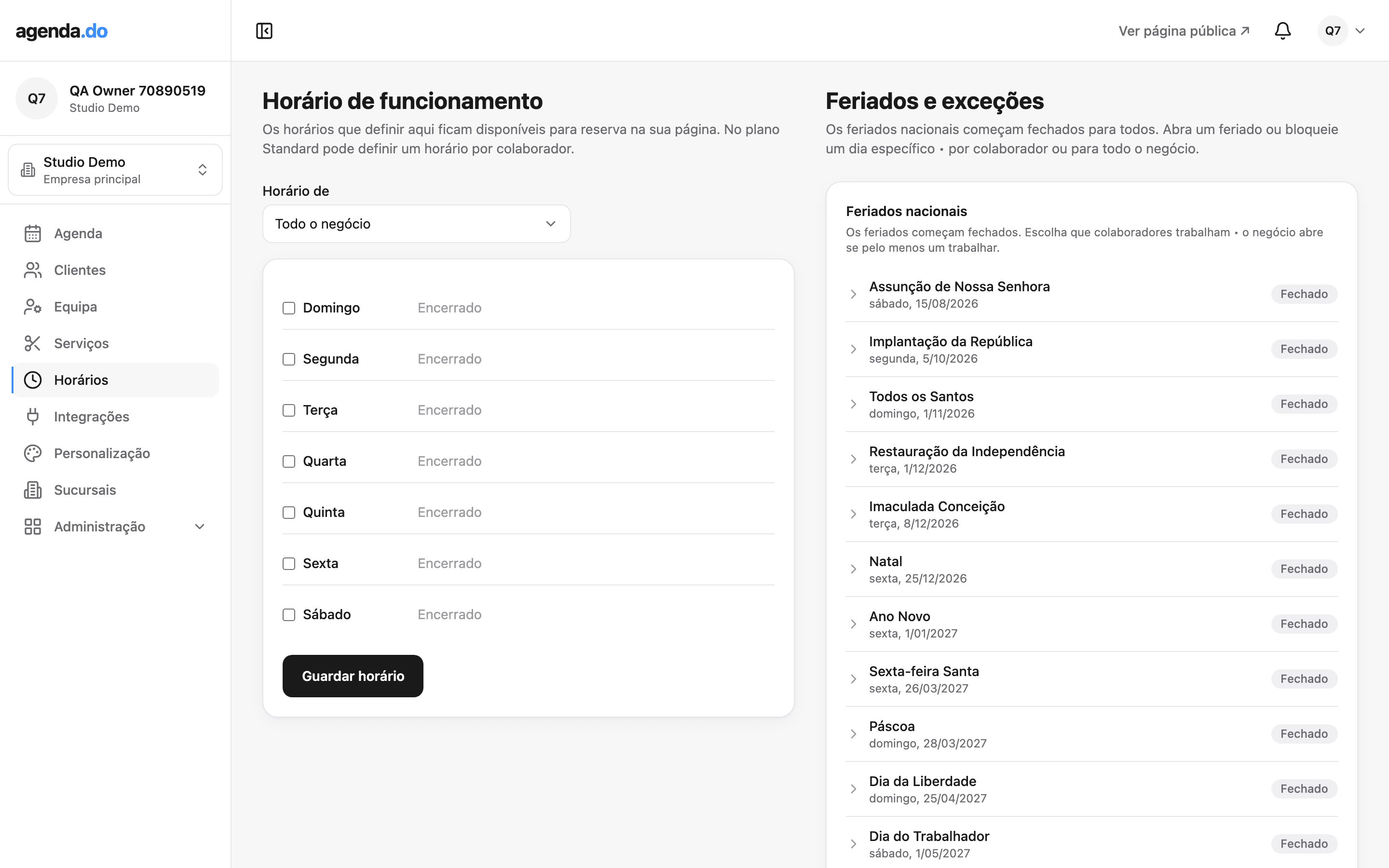Open Personalização in the sidebar

pos(115,453)
